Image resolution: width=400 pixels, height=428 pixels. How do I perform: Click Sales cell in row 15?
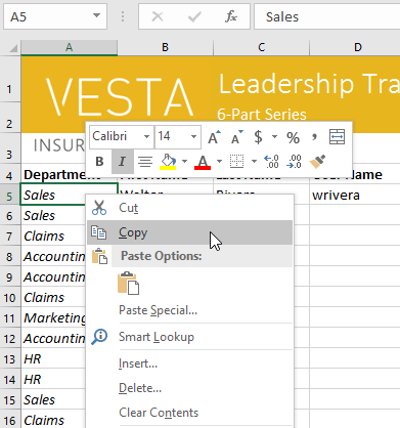[53, 400]
